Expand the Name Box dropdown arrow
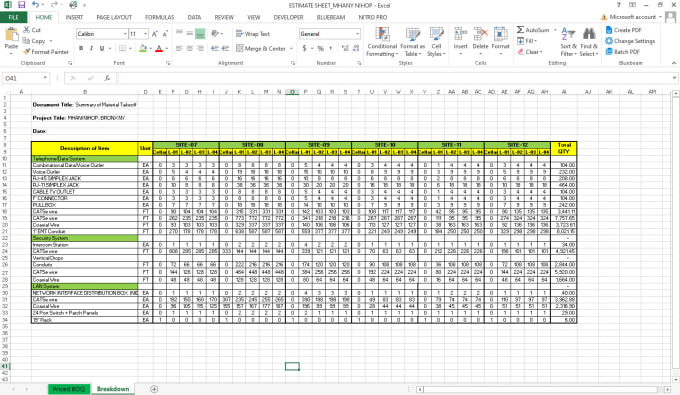This screenshot has width=680, height=395. [45, 78]
